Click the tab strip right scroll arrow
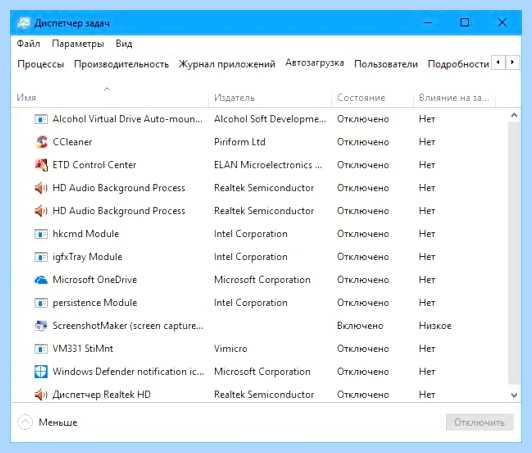The image size is (532, 453). tap(512, 62)
